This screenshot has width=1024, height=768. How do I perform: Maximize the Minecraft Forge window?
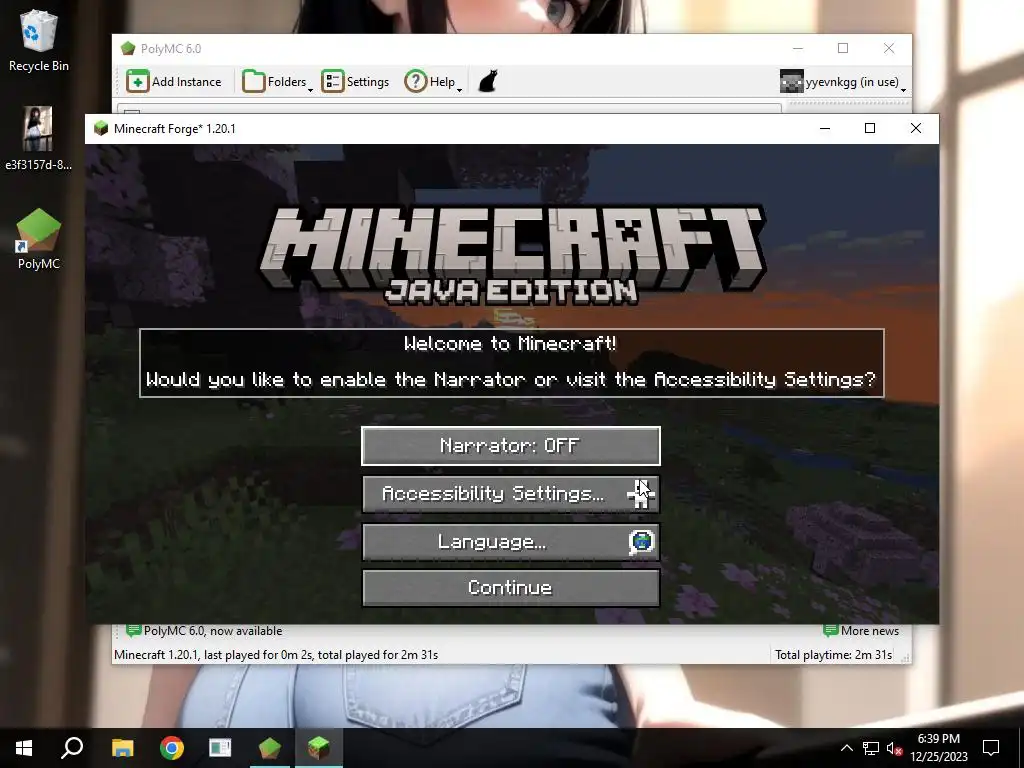[x=870, y=129]
